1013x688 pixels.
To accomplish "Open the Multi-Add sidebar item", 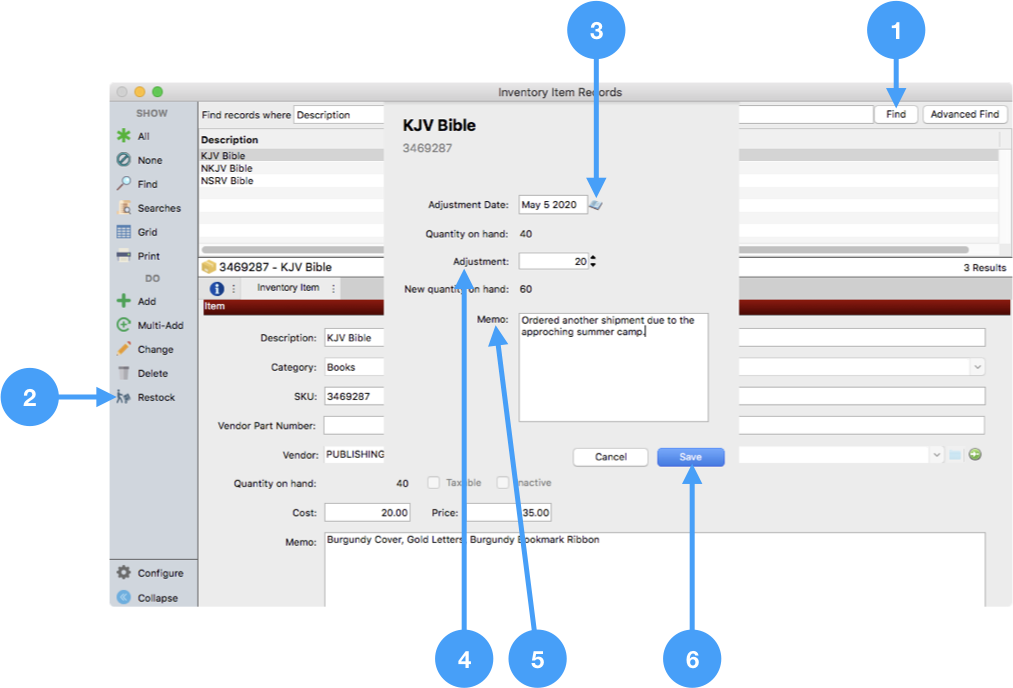I will (124, 325).
